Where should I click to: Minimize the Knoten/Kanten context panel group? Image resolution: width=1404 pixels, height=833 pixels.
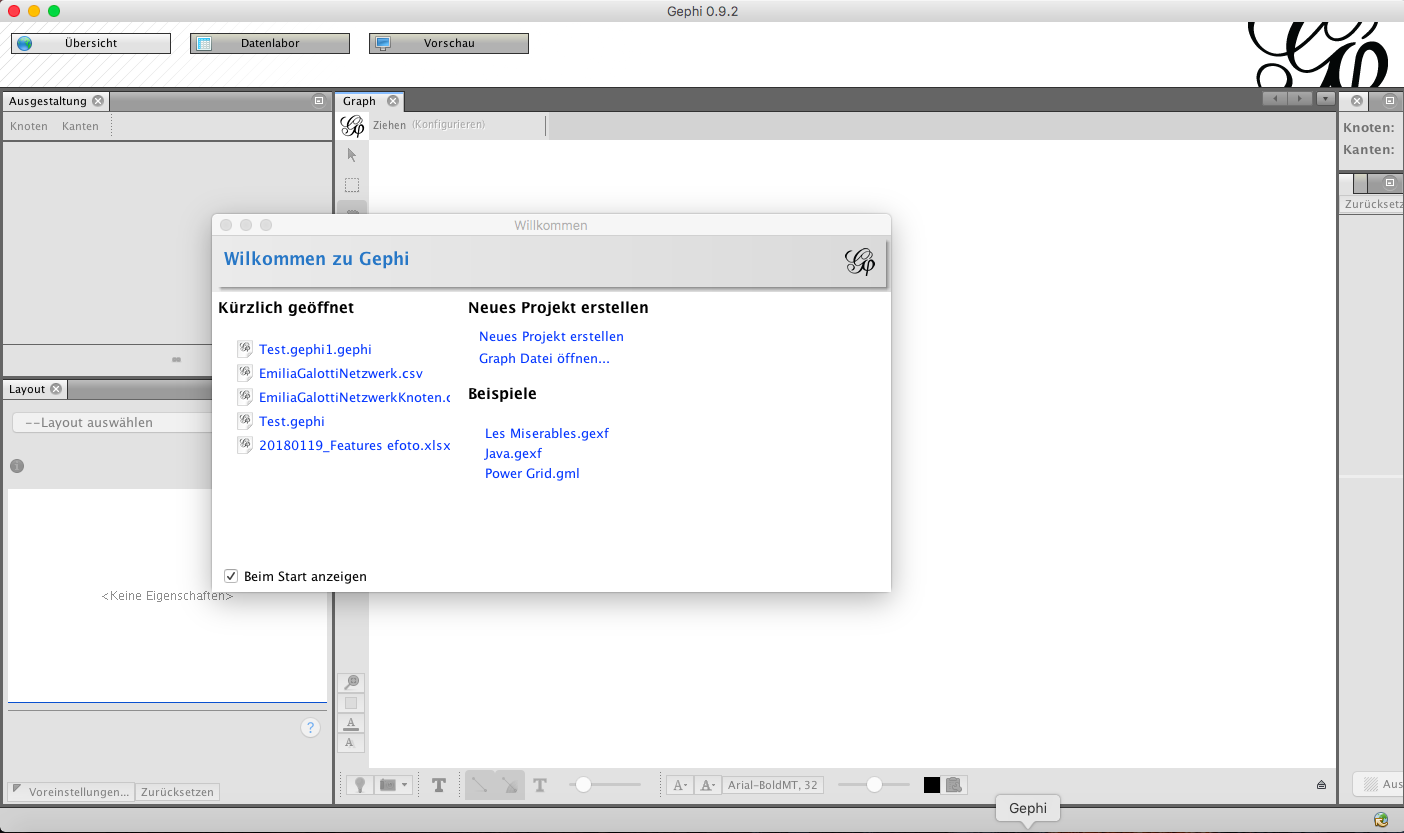point(1389,101)
